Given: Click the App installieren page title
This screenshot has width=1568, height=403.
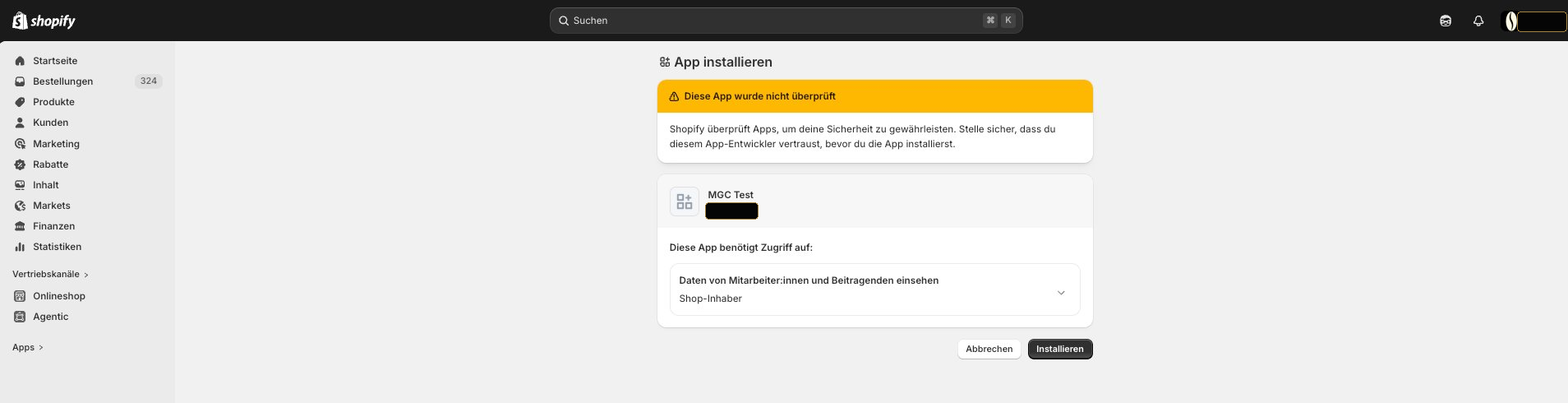Looking at the screenshot, I should point(723,62).
